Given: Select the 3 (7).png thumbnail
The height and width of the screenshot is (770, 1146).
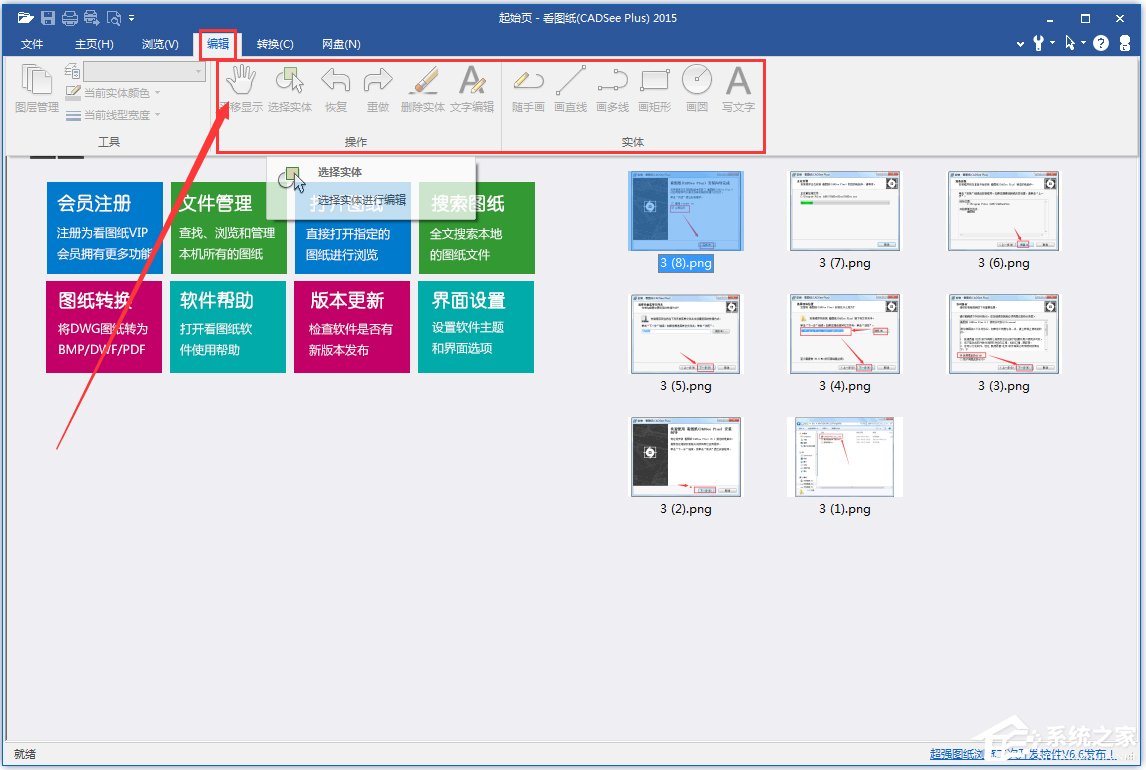Looking at the screenshot, I should [x=844, y=210].
